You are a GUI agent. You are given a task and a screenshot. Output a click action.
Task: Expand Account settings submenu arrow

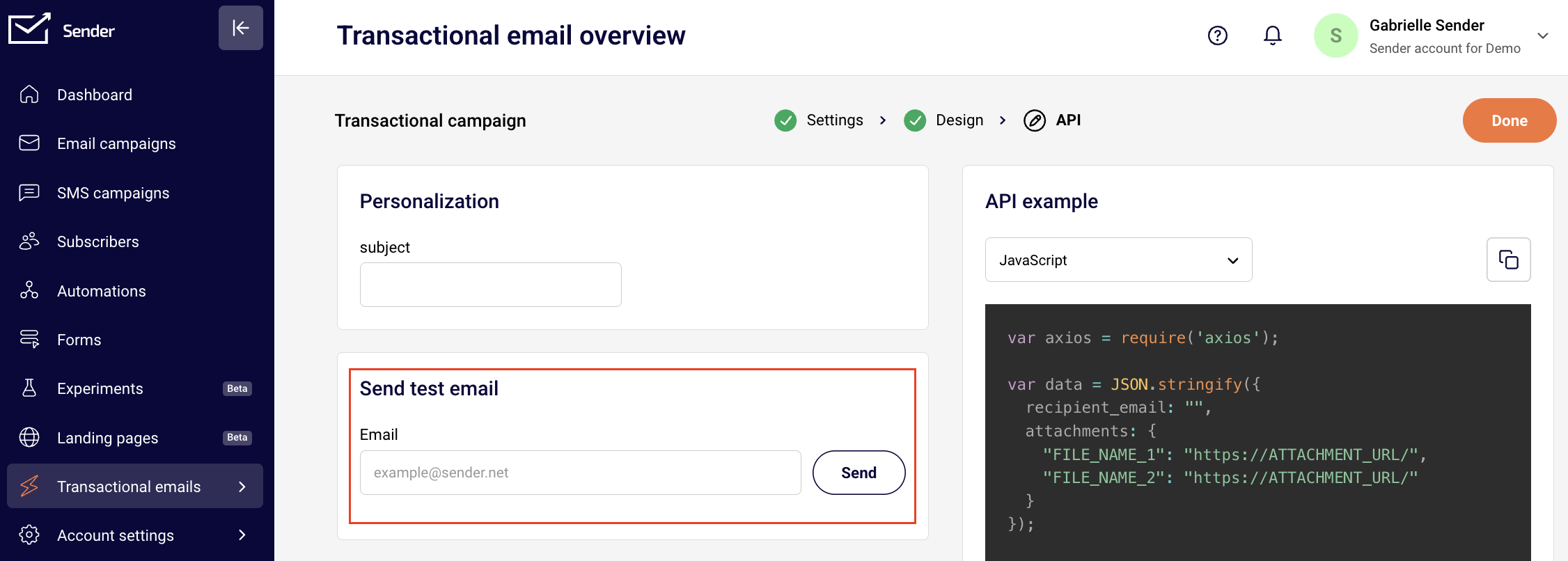point(242,535)
